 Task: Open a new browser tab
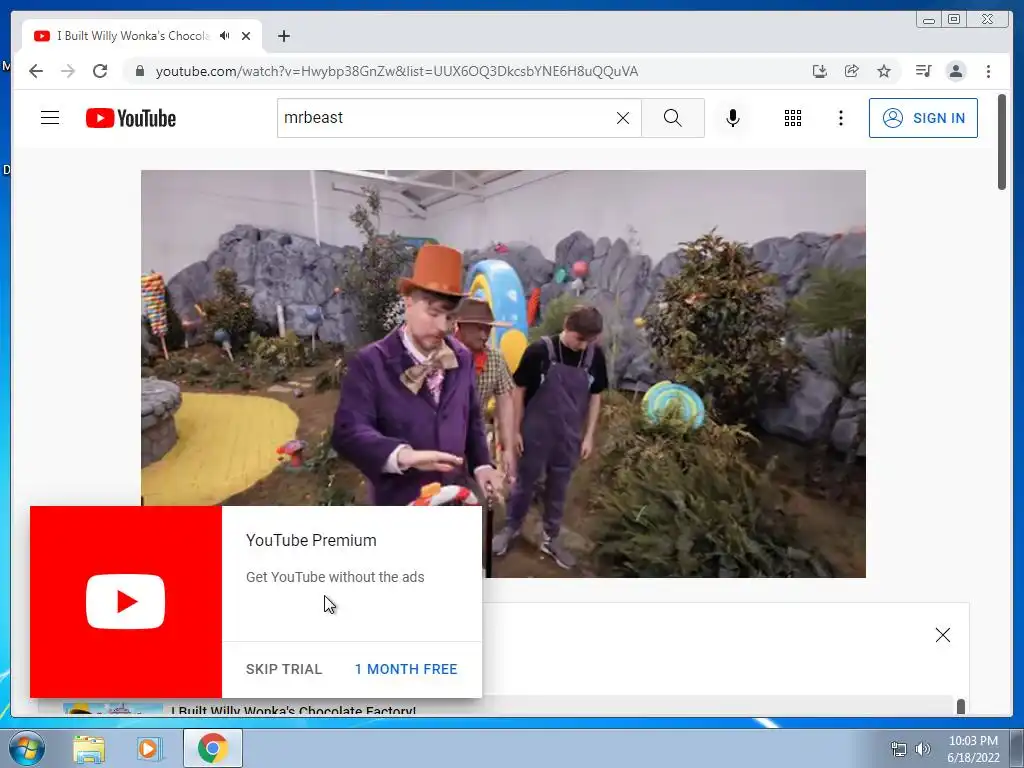click(283, 36)
